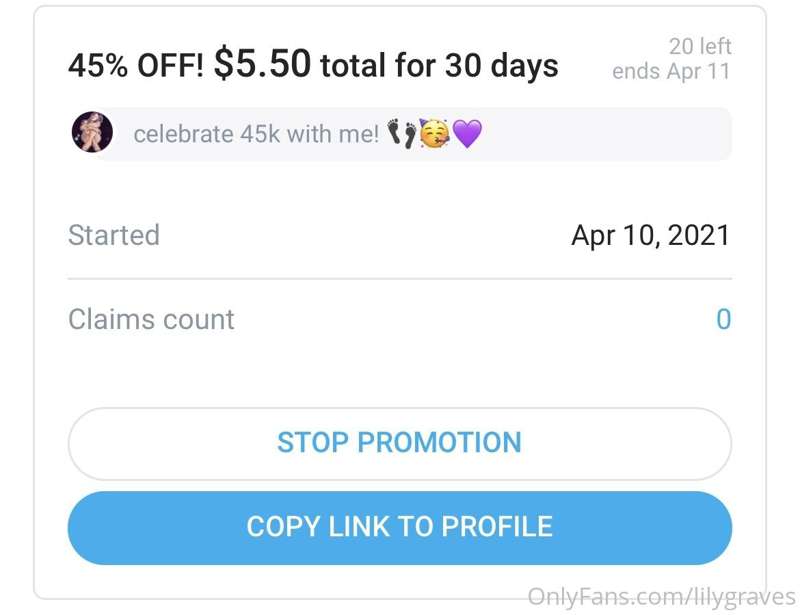Click the claims count value 0

coord(723,319)
